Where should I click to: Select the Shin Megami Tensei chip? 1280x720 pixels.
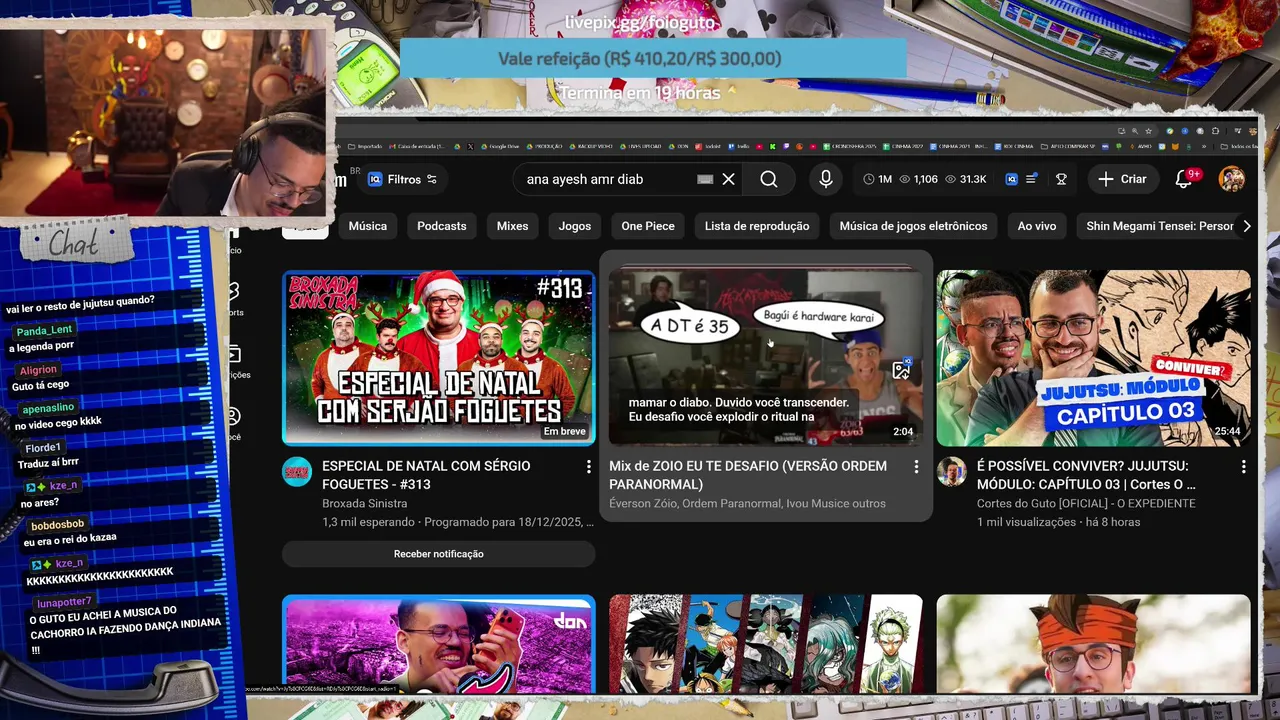click(x=1159, y=226)
